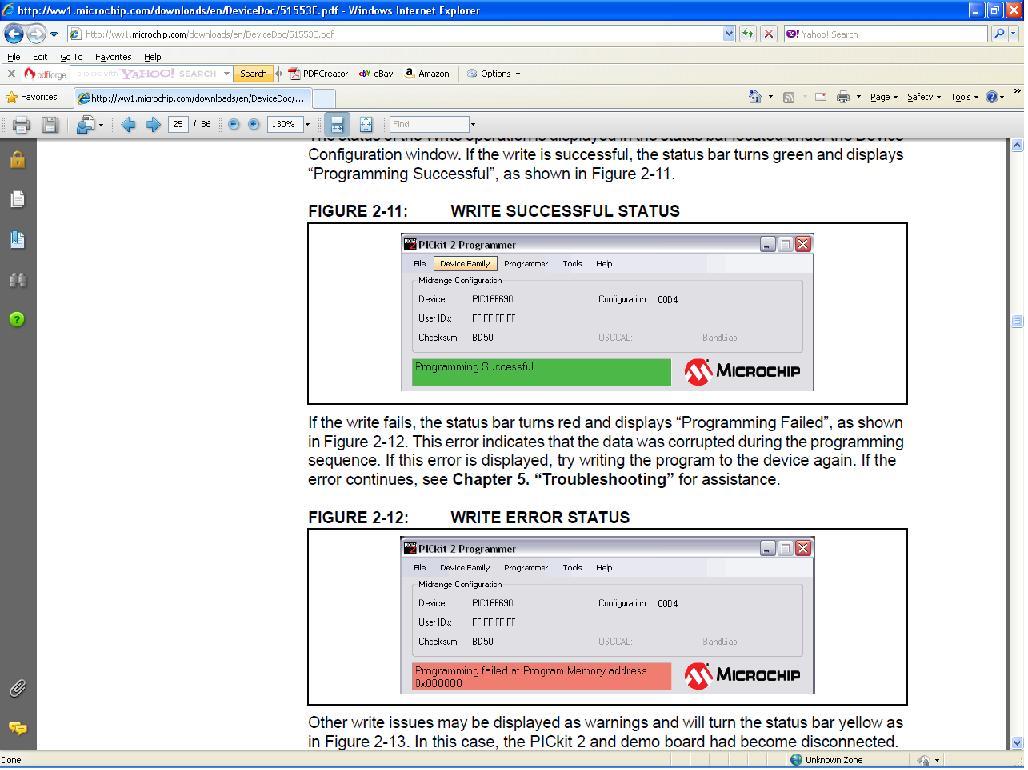The width and height of the screenshot is (1028, 770).
Task: Click the yellow Search button
Action: point(252,73)
